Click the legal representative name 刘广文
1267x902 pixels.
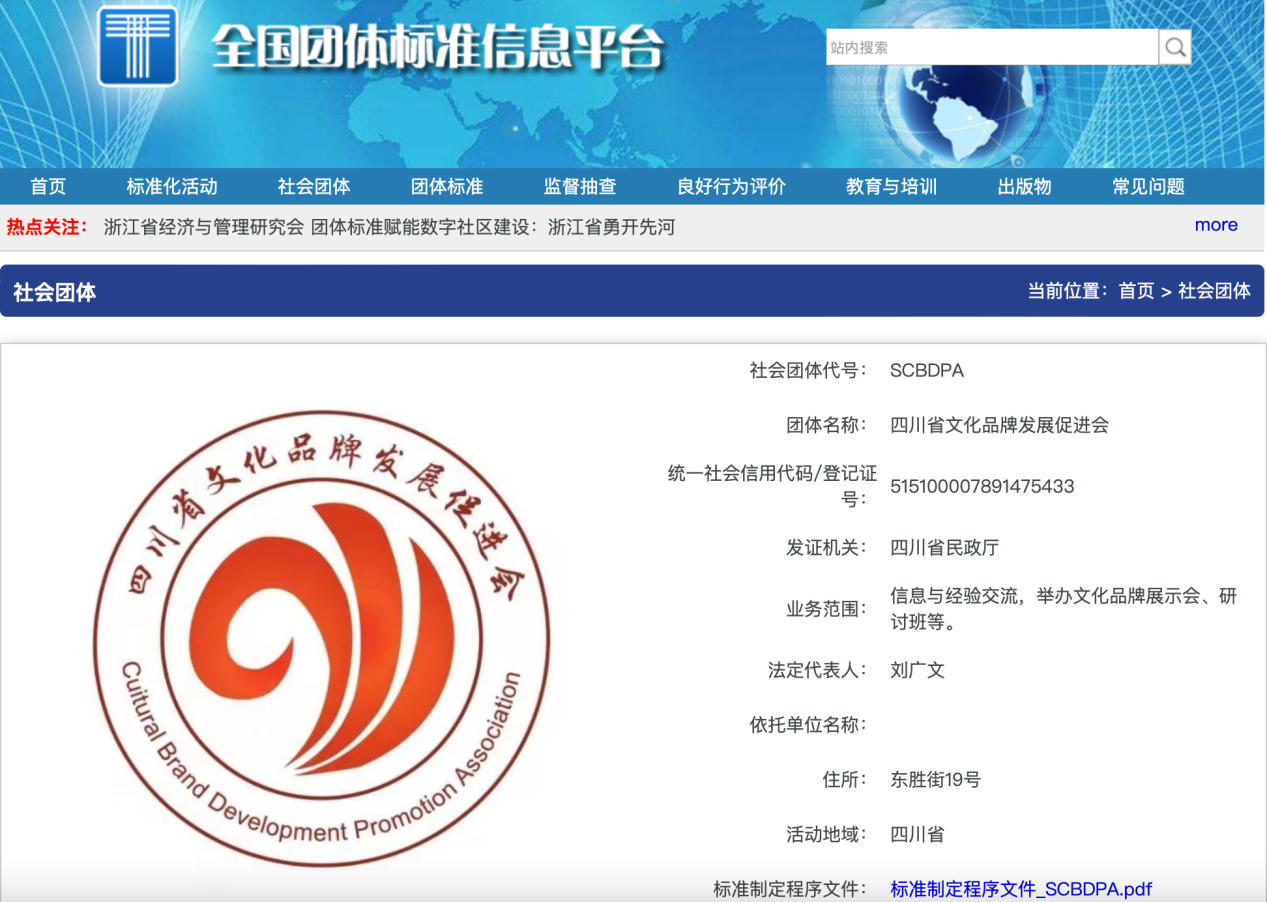pos(917,670)
